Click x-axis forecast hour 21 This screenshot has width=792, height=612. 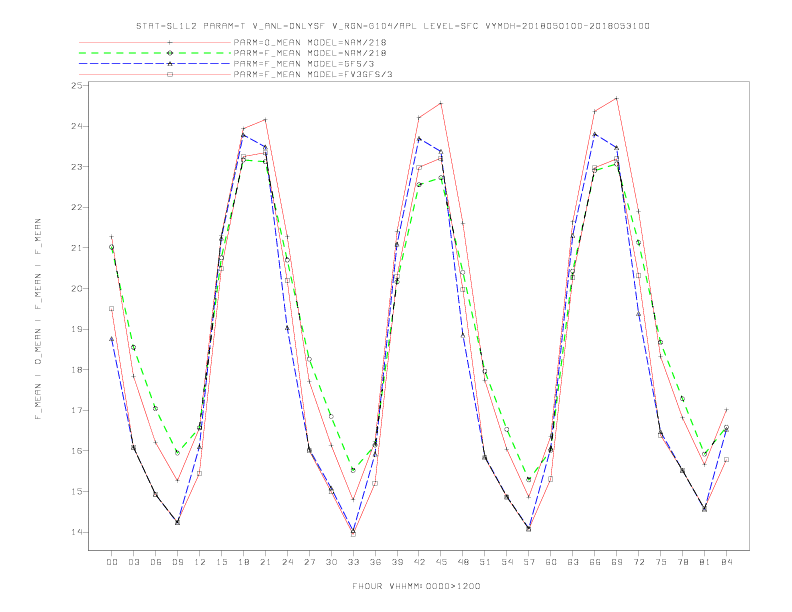coord(265,562)
